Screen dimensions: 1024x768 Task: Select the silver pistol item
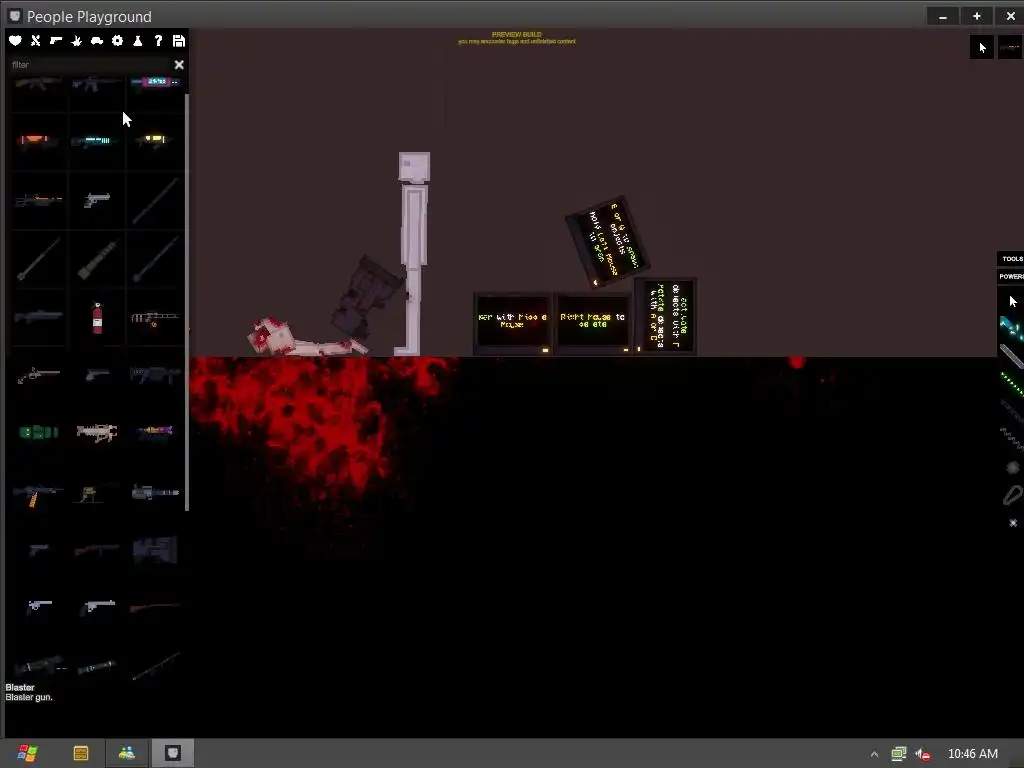click(97, 199)
